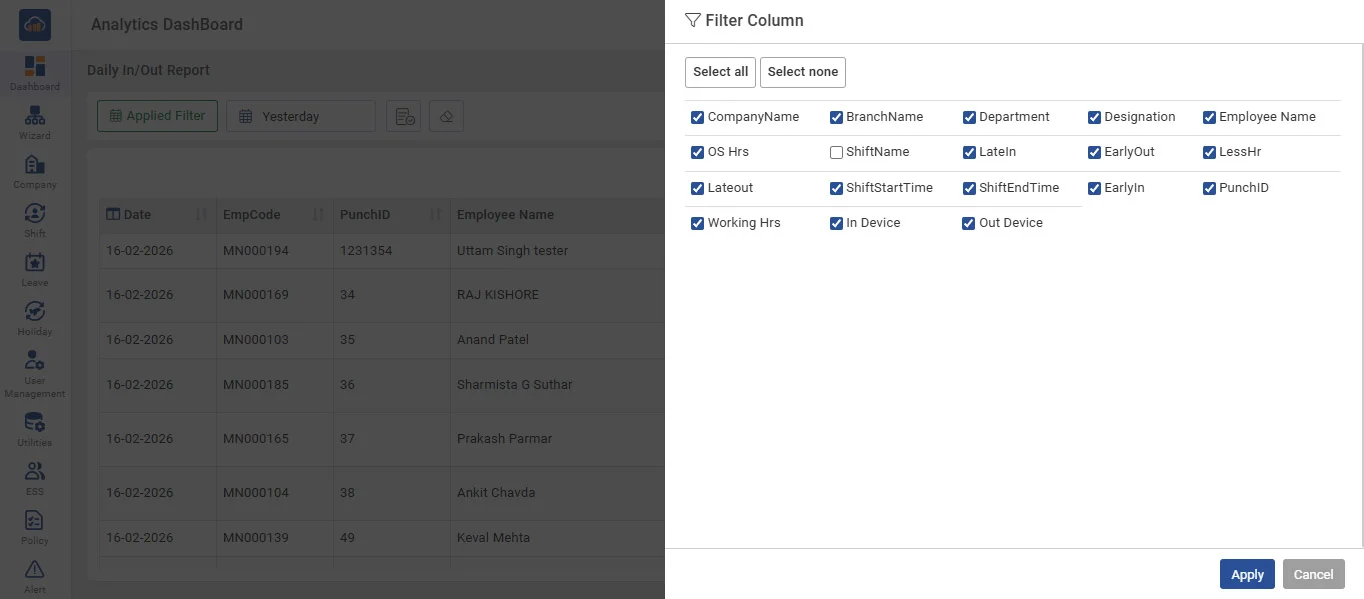Screen dimensions: 1364x599
Task: Open the Yesterday date range dropdown
Action: tap(300, 116)
